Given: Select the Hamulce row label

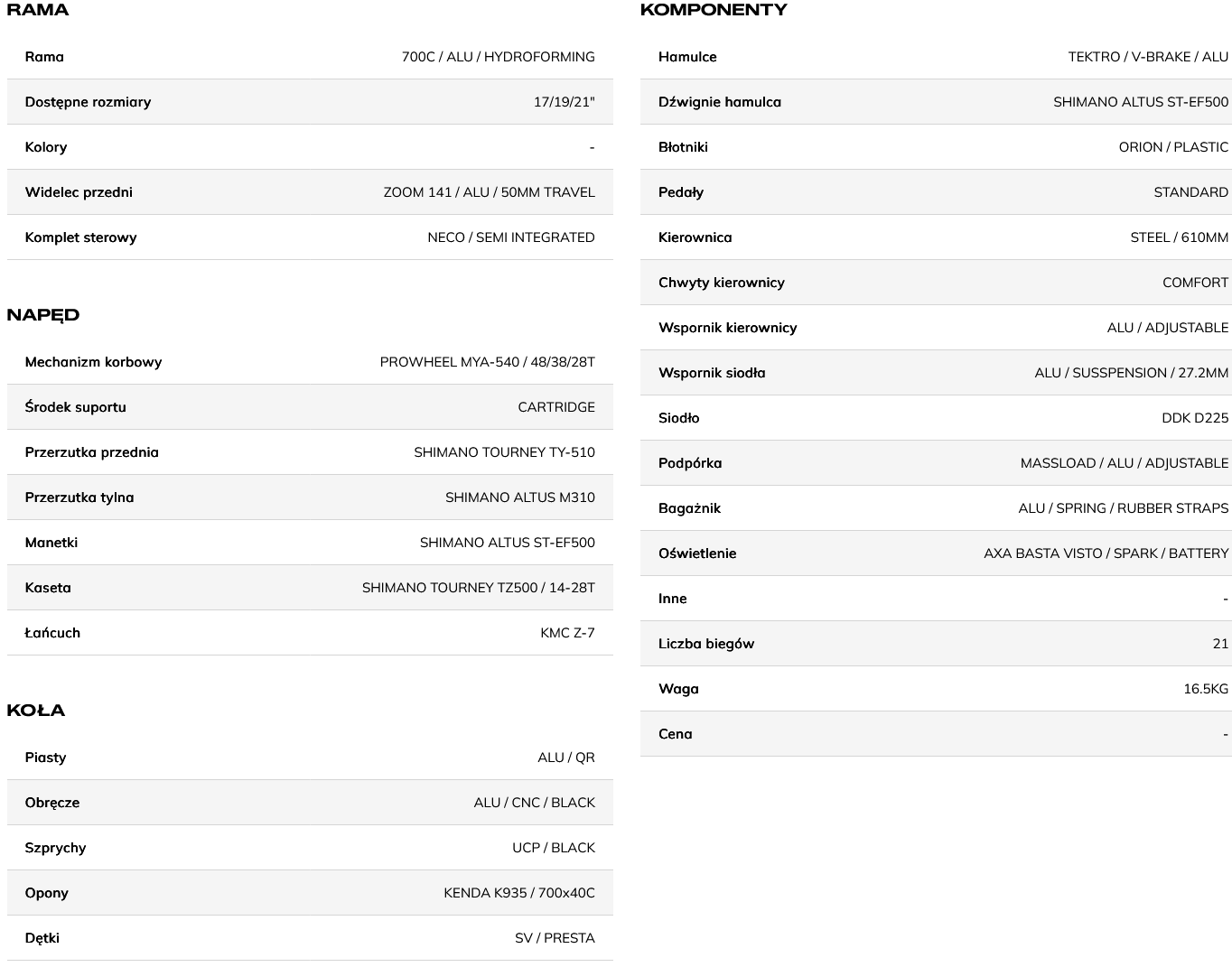Looking at the screenshot, I should point(687,57).
